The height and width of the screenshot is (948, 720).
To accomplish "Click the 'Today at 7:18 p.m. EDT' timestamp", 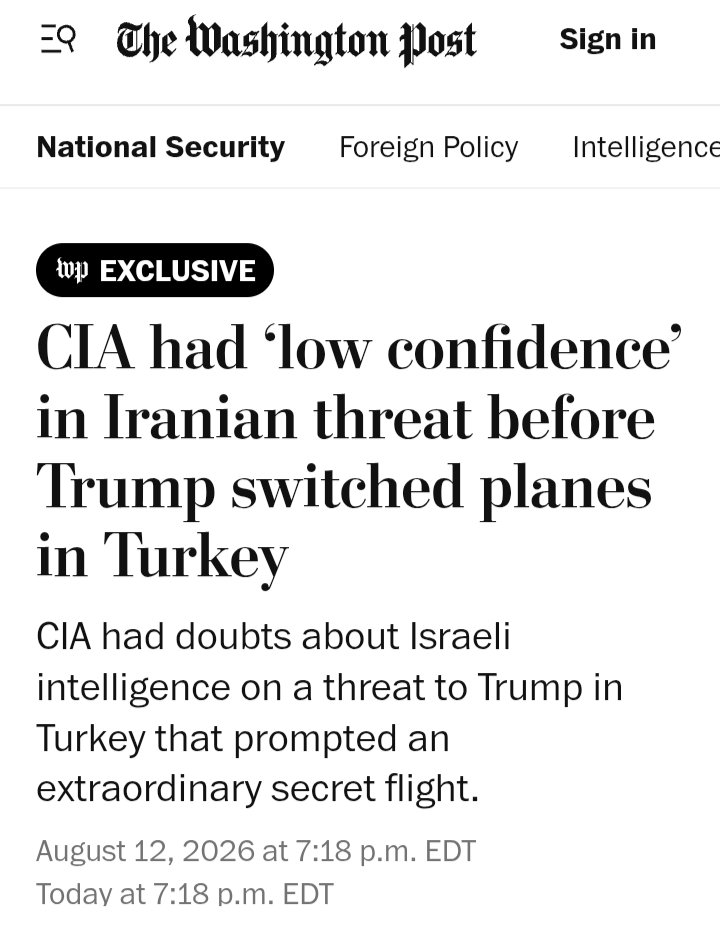I will [185, 894].
